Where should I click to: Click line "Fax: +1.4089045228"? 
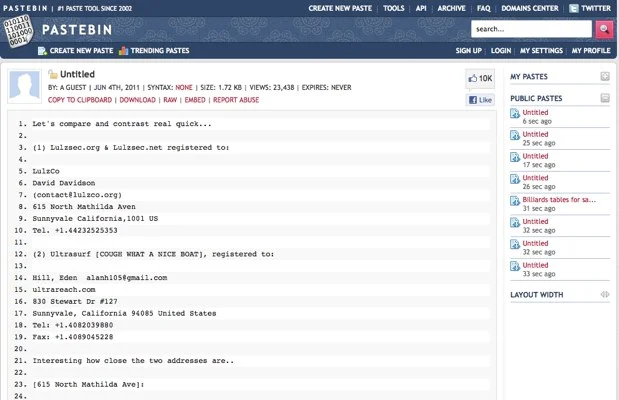point(73,337)
